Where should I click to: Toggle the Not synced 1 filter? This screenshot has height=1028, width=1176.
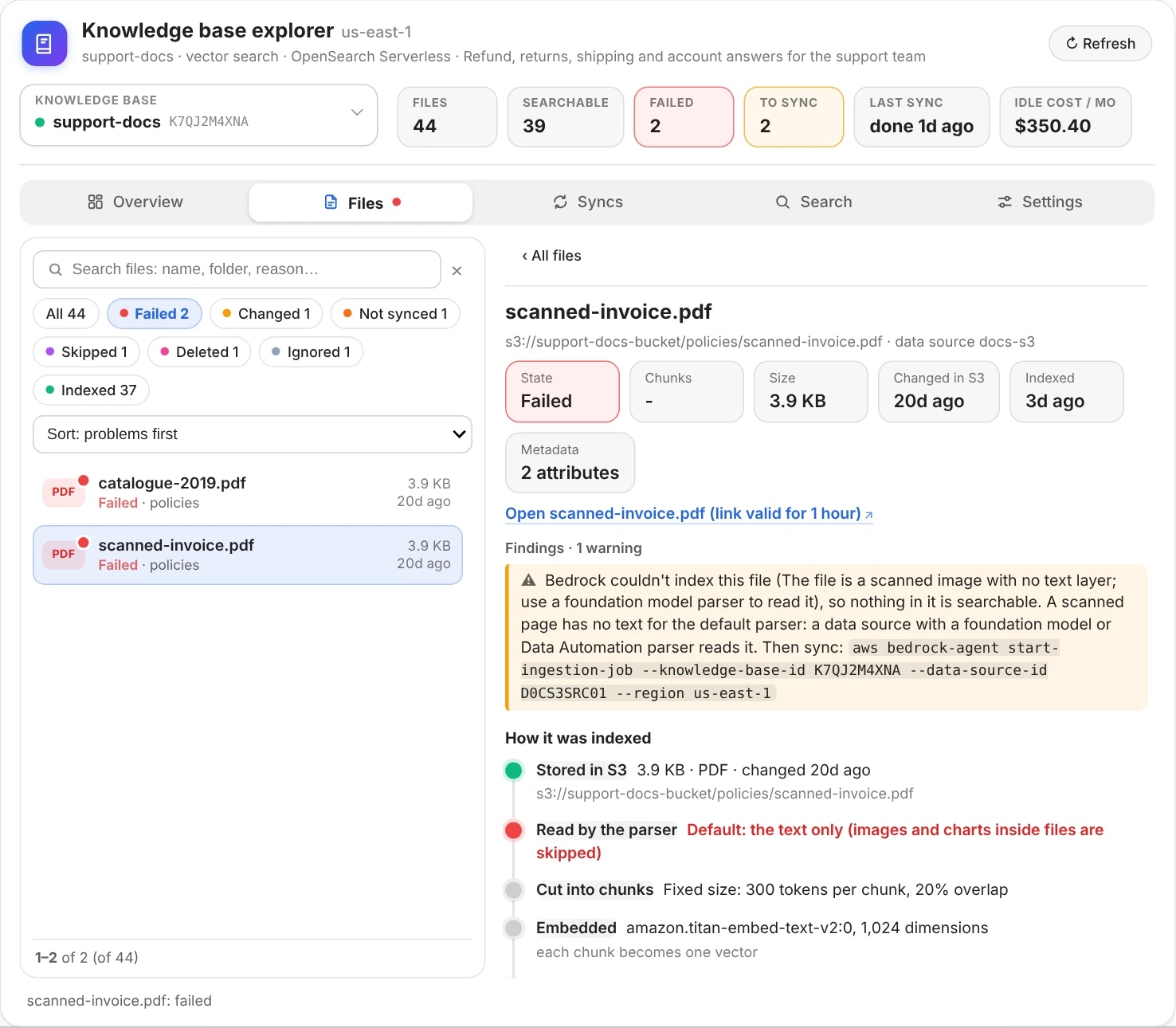(395, 314)
